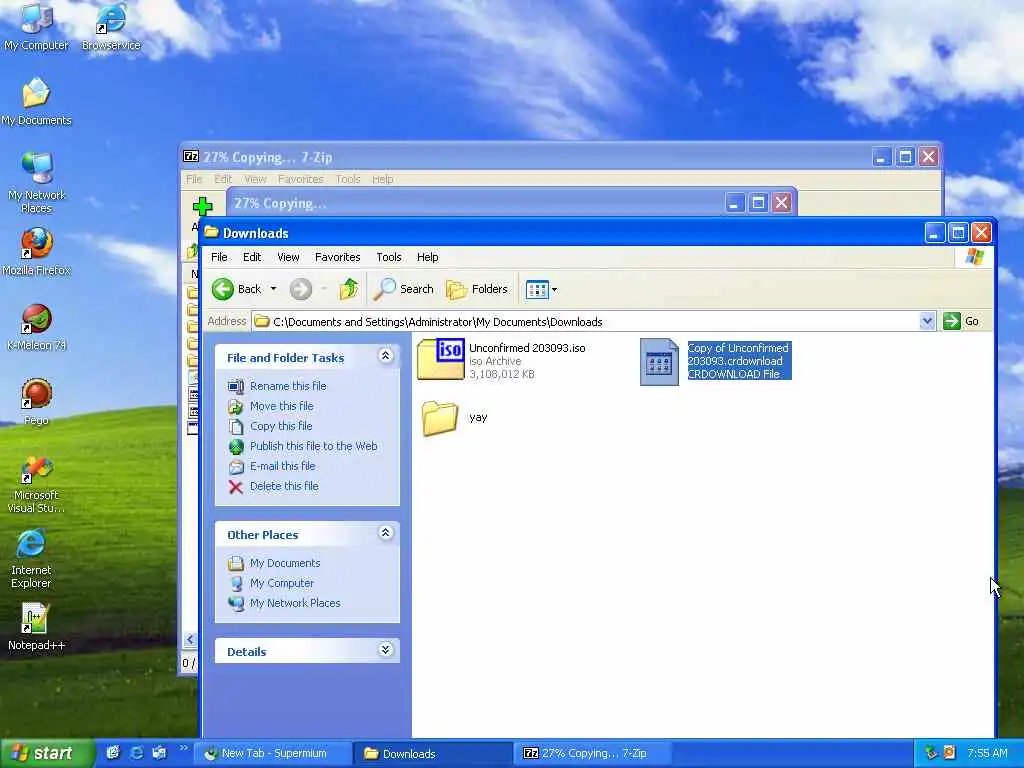Click the Views icon in toolbar
Screen dimensions: 1024x768
[x=537, y=289]
